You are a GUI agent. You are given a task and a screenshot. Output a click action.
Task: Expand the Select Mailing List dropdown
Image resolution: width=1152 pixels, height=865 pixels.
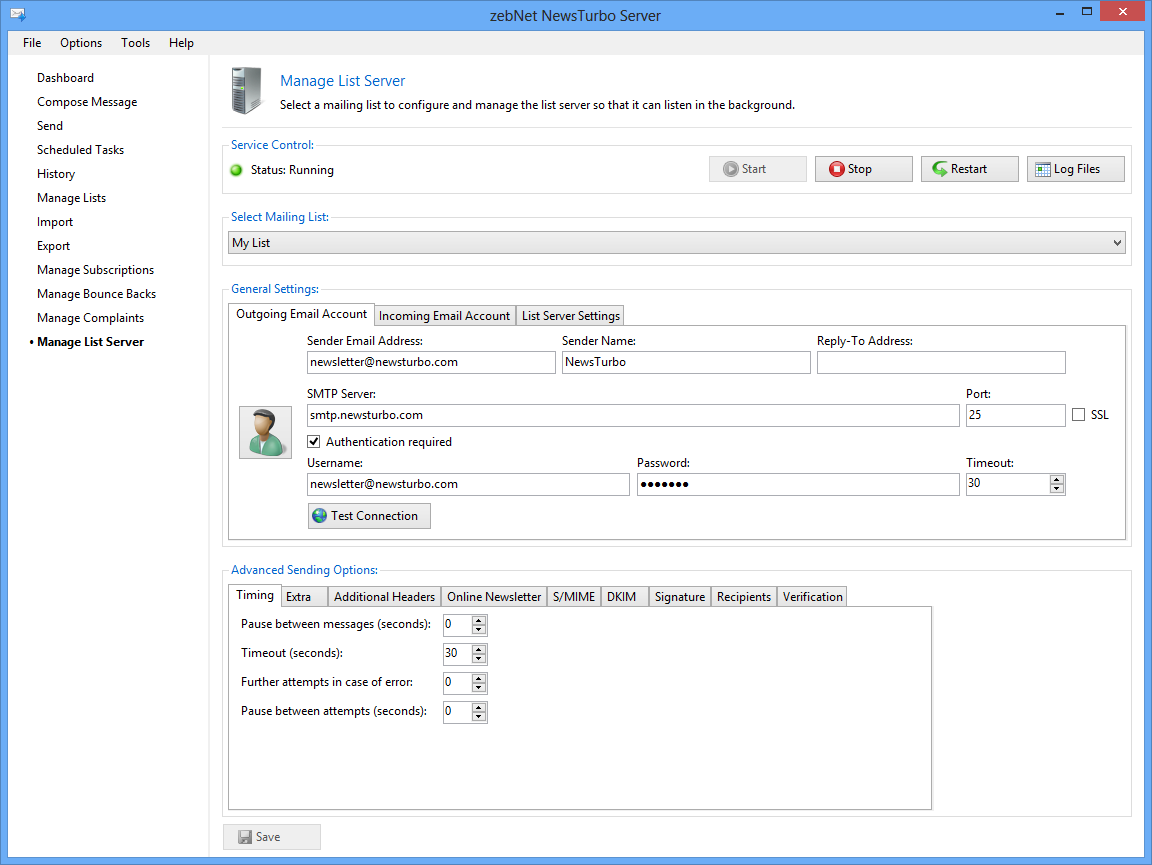1117,243
